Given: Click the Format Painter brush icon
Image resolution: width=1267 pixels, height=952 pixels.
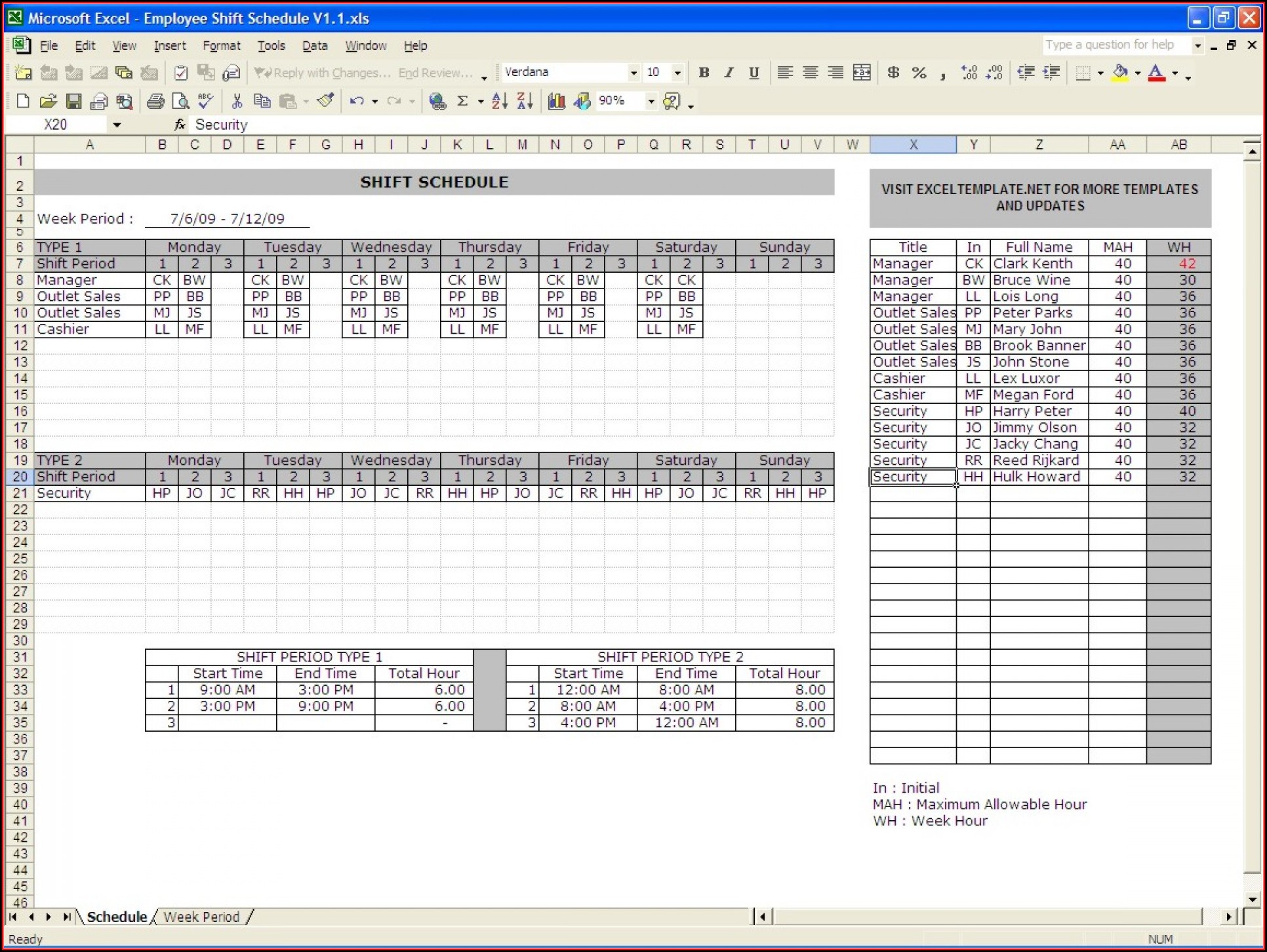Looking at the screenshot, I should pyautogui.click(x=325, y=101).
